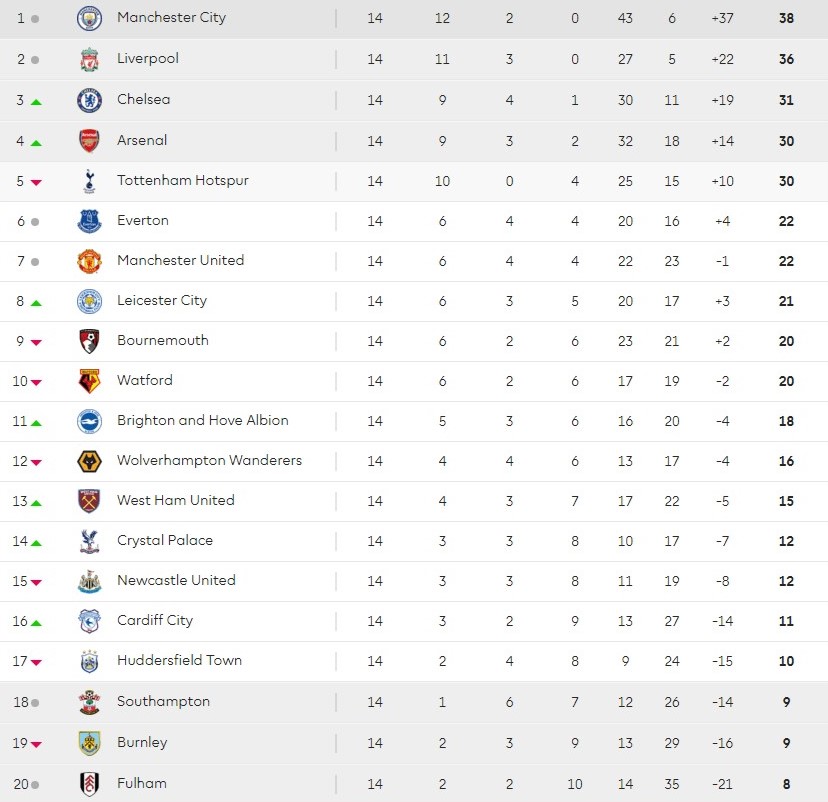Viewport: 828px width, 802px height.
Task: Click the Wolverhampton Wanderers wolf badge
Action: click(x=90, y=461)
